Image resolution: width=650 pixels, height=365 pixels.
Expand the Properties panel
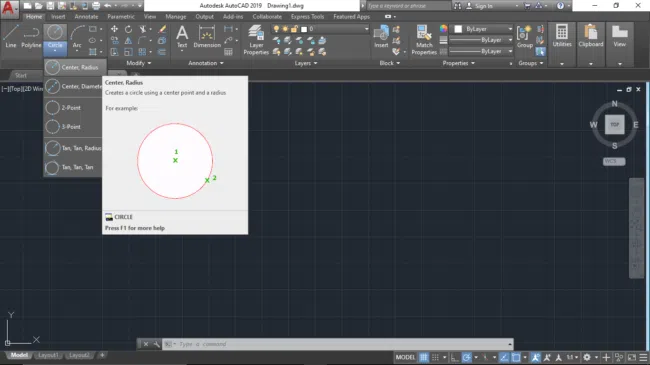coord(458,63)
